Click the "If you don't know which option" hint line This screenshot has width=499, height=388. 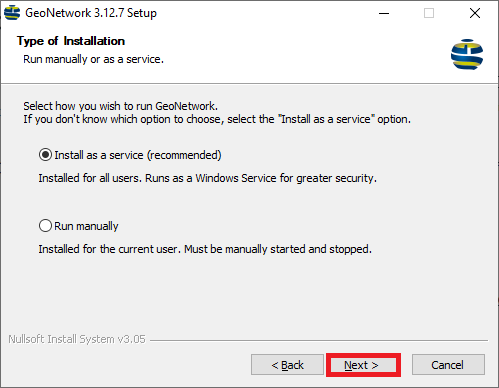click(x=217, y=119)
